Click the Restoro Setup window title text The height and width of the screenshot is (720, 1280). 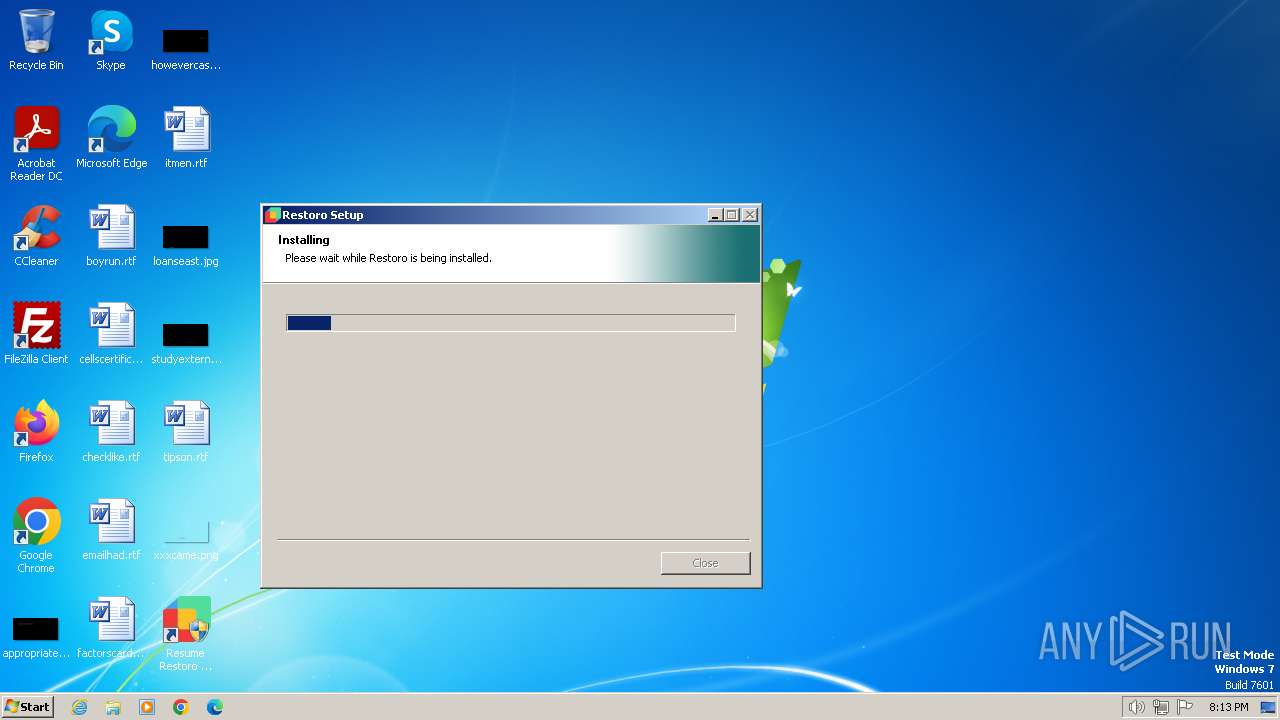(323, 215)
